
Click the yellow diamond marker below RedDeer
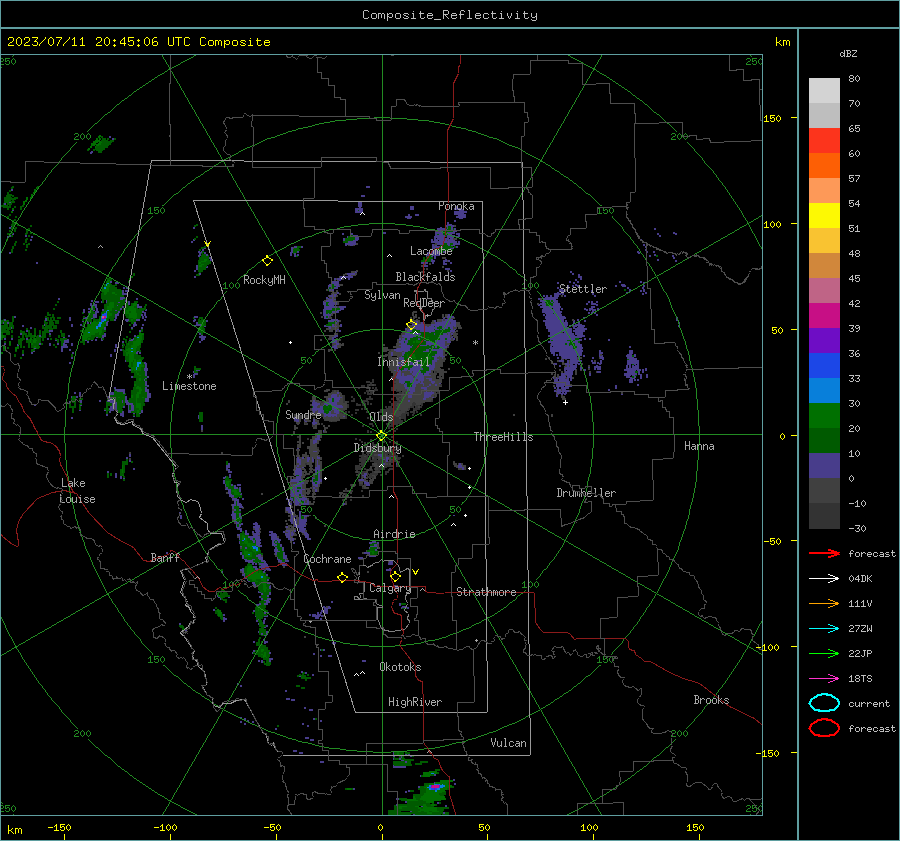click(411, 325)
